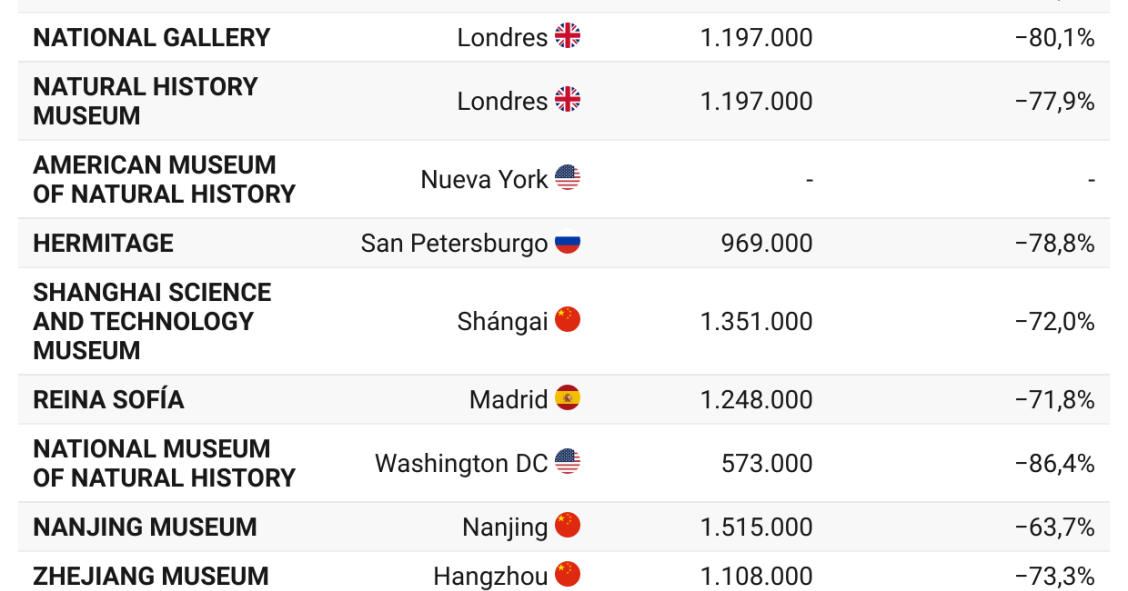Click the China flag beside Nanjing
The height and width of the screenshot is (591, 1128).
click(567, 526)
